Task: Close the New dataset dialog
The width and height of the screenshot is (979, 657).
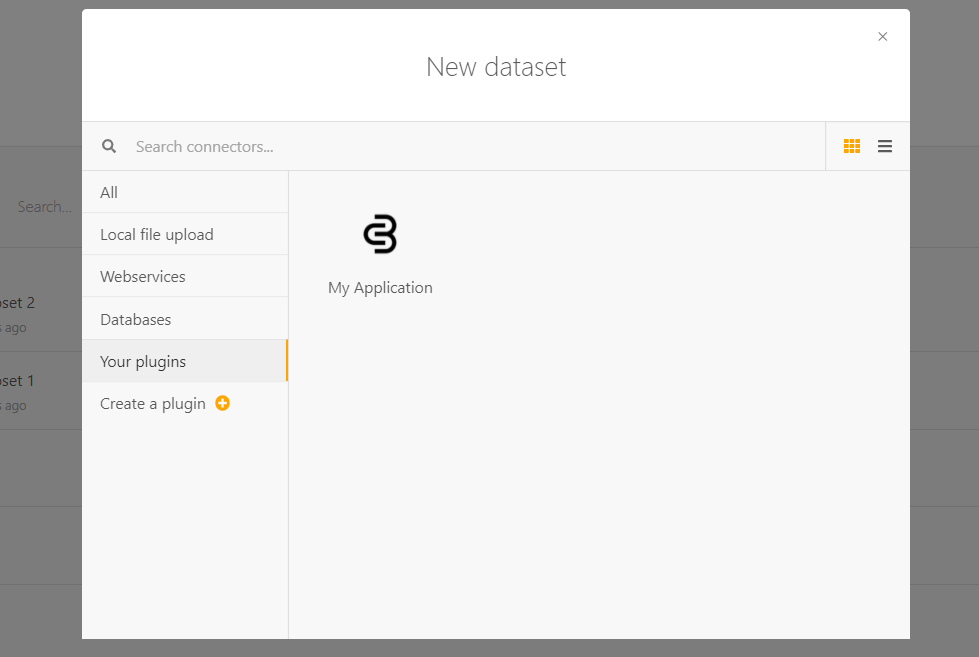Action: coord(882,37)
